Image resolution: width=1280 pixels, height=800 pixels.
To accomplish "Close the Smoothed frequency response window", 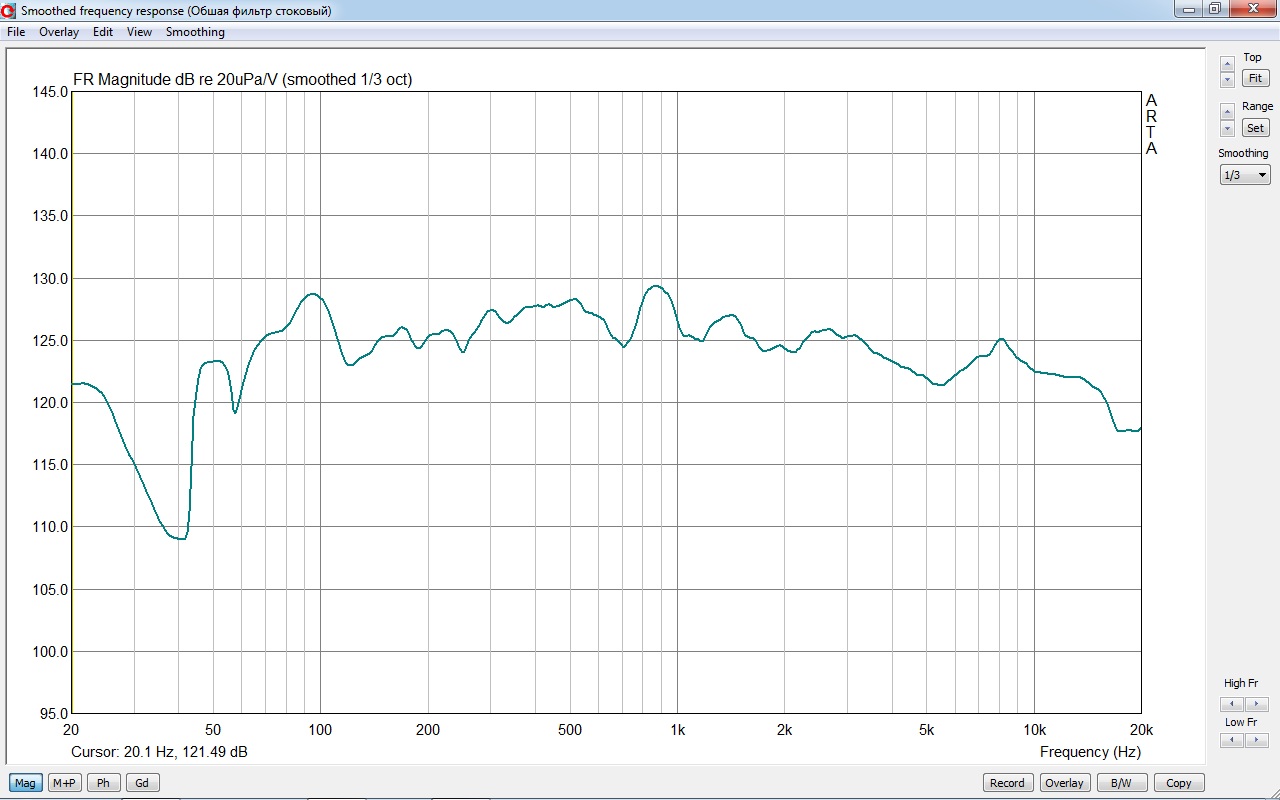I will pyautogui.click(x=1251, y=9).
